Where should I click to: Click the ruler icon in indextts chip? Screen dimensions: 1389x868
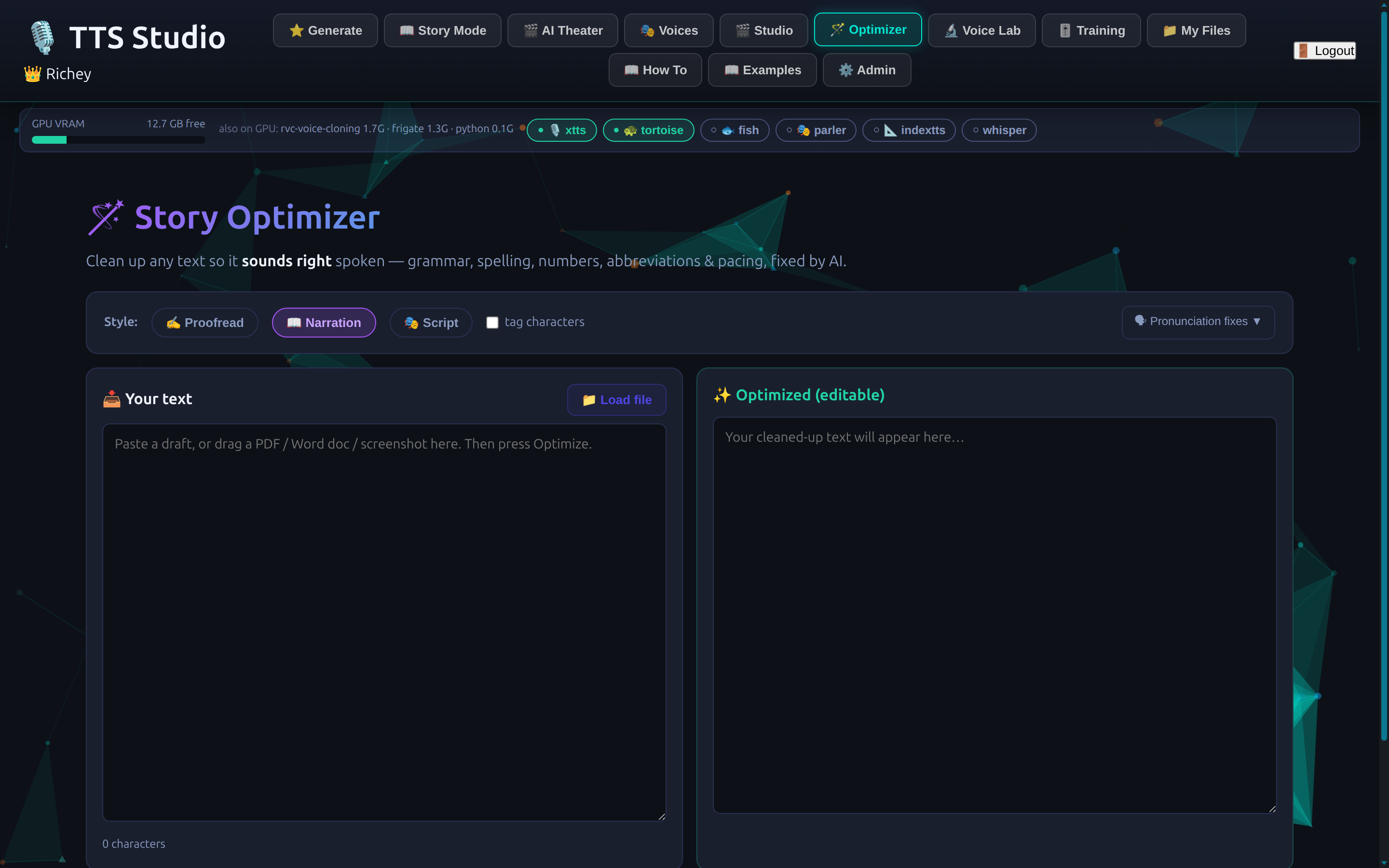(x=891, y=130)
